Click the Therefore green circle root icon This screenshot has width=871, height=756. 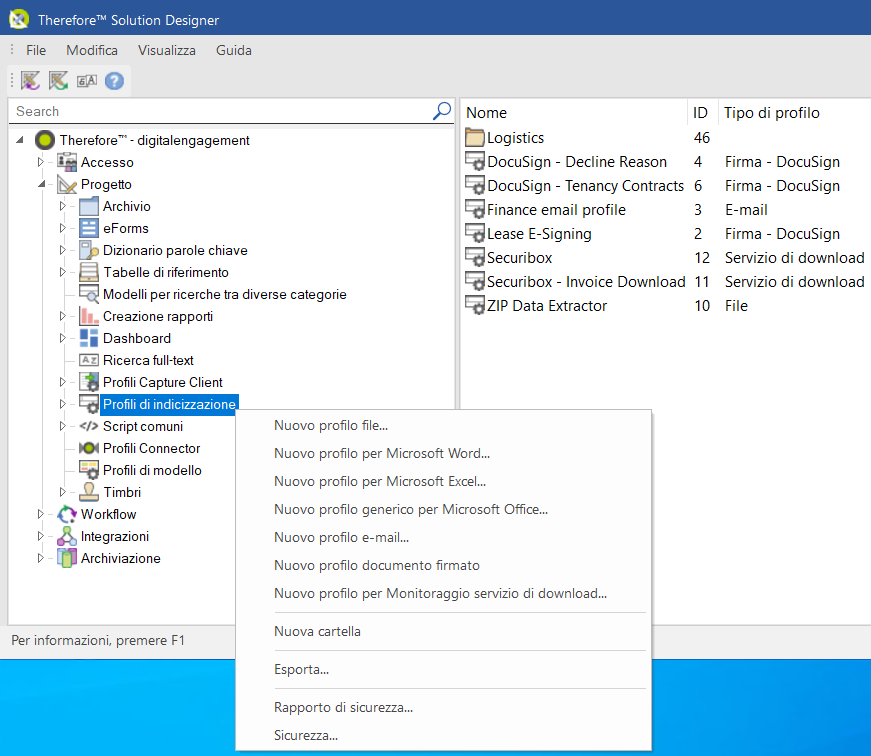coord(44,140)
